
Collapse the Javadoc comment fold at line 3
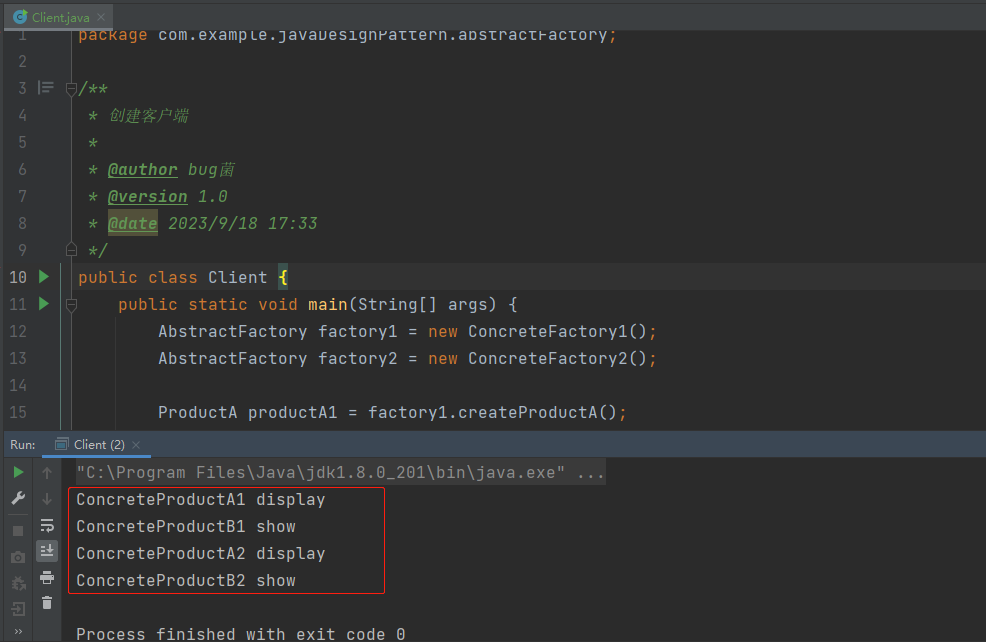point(71,89)
